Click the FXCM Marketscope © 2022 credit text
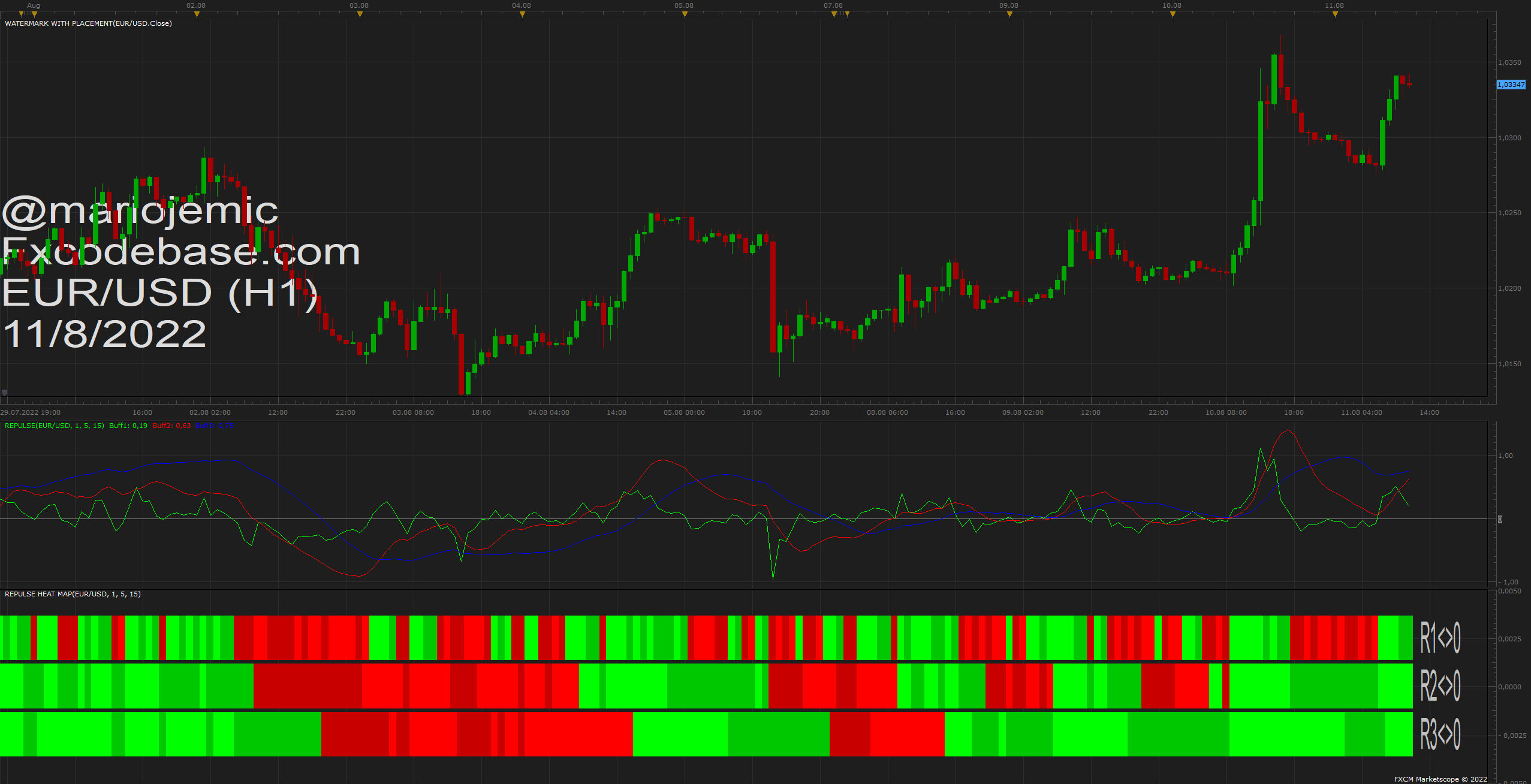The height and width of the screenshot is (784, 1531). point(1440,779)
